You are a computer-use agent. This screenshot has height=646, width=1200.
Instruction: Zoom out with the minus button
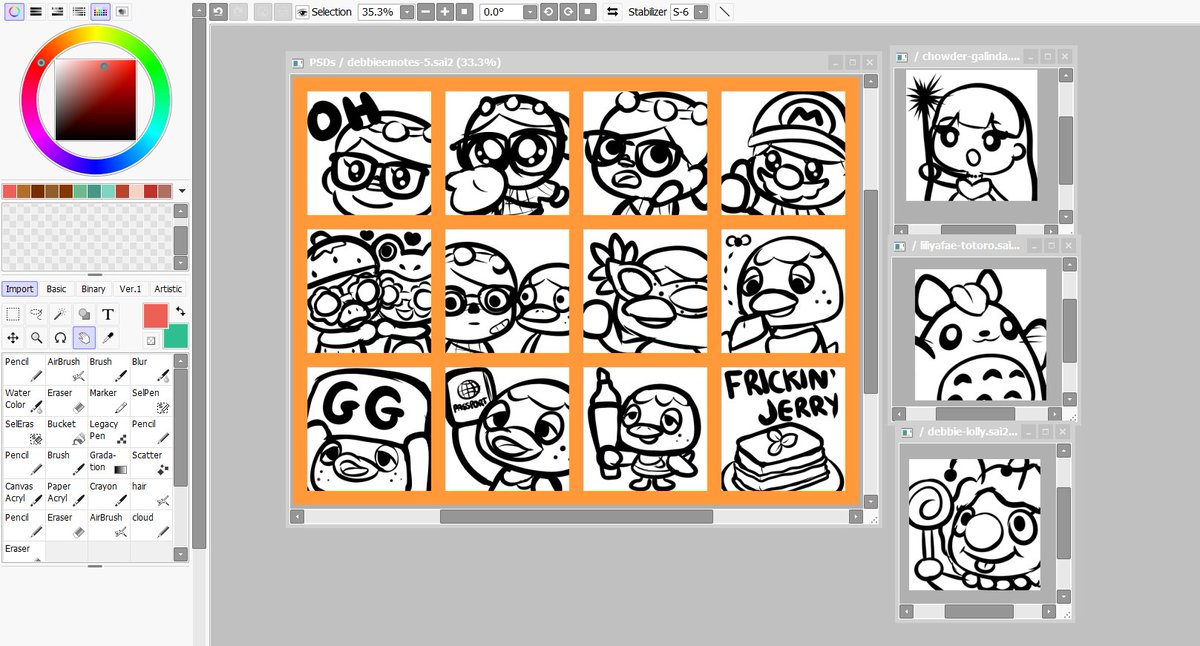pos(426,12)
